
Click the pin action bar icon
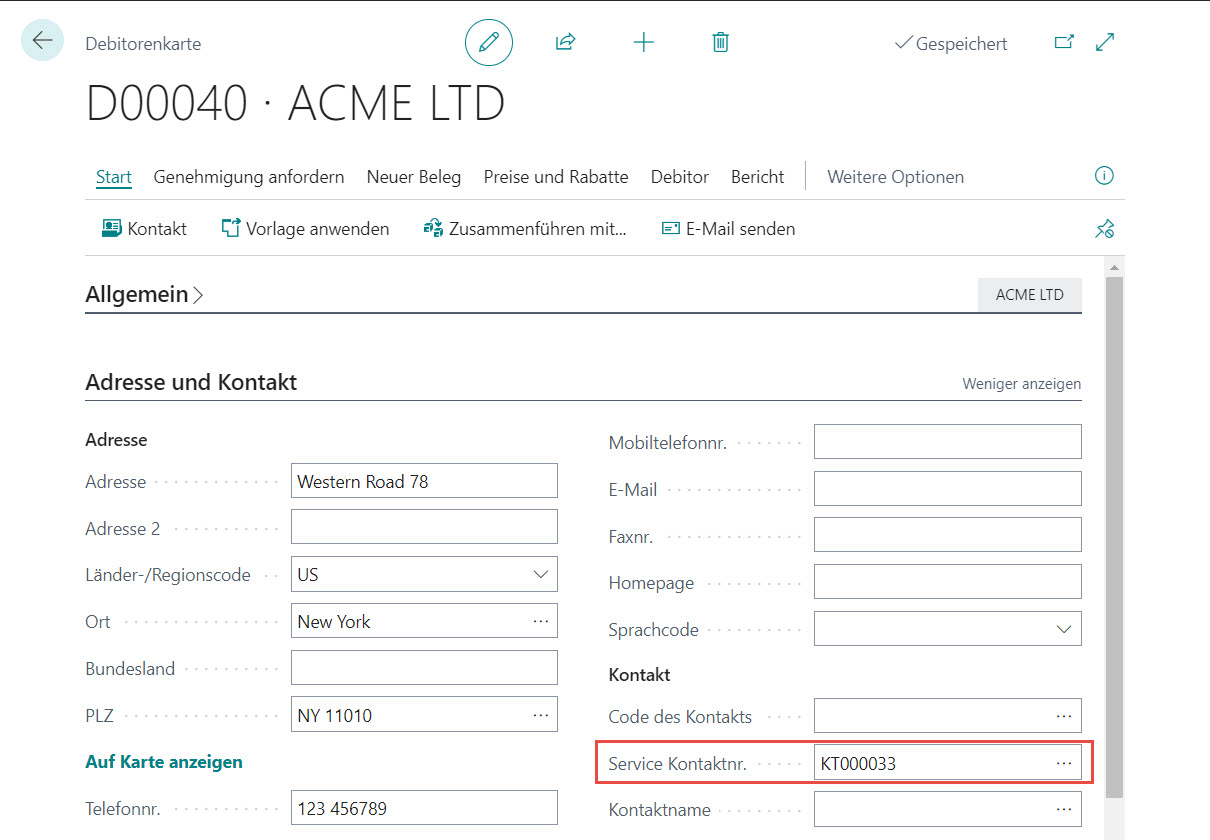(x=1104, y=229)
